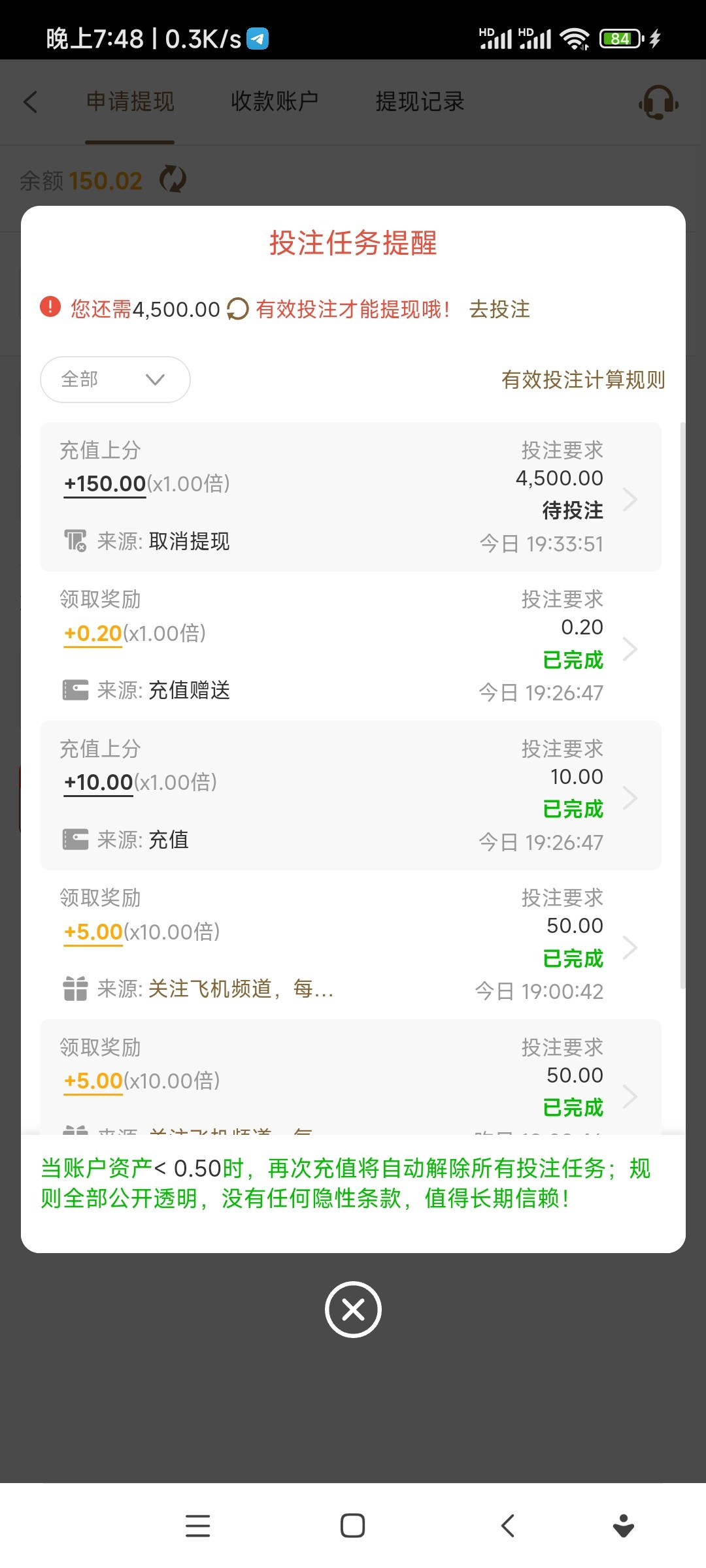Open the Android recent apps menu
The height and width of the screenshot is (1568, 706).
(x=197, y=1526)
